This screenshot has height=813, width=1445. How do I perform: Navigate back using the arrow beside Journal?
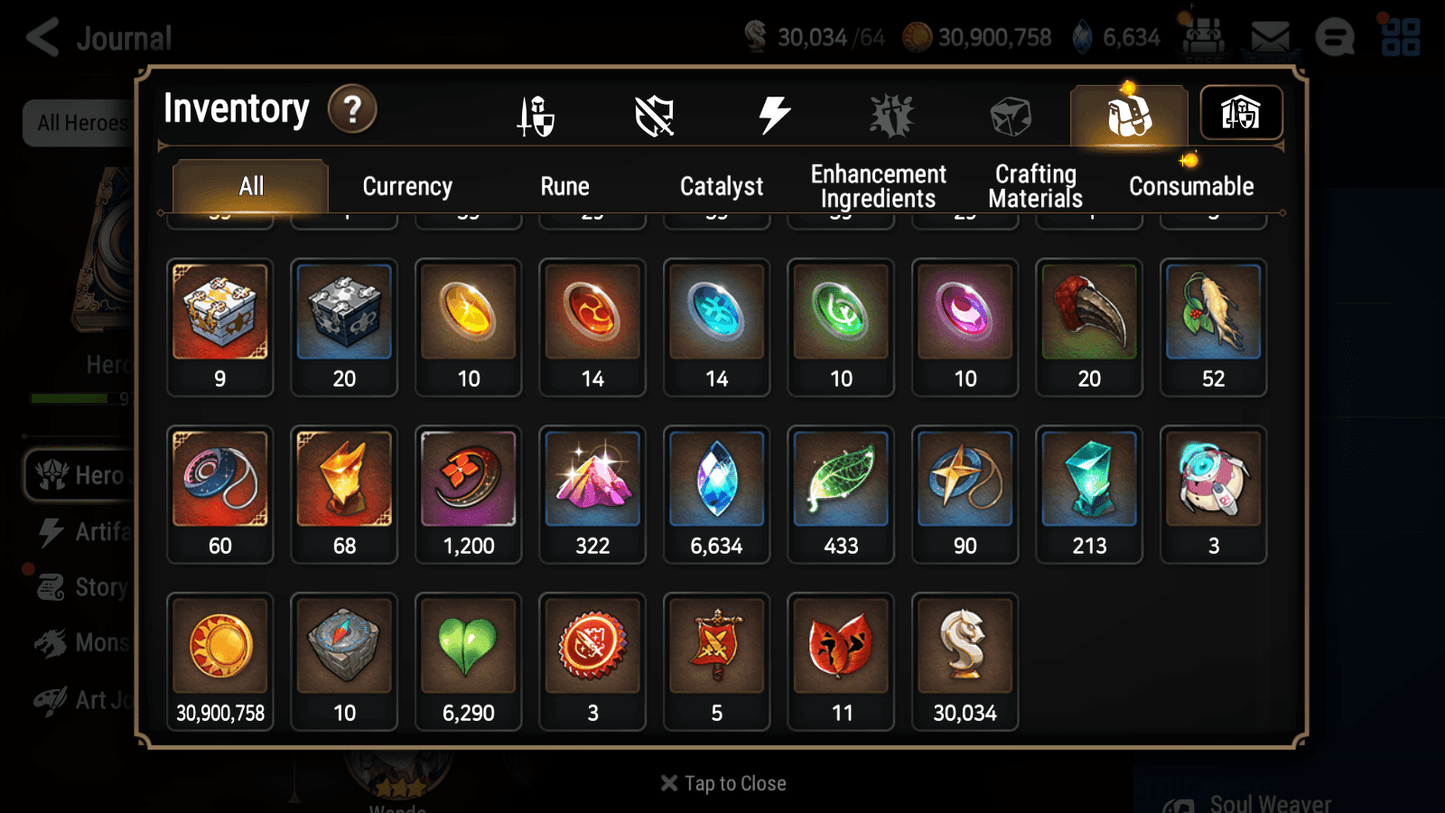tap(42, 36)
